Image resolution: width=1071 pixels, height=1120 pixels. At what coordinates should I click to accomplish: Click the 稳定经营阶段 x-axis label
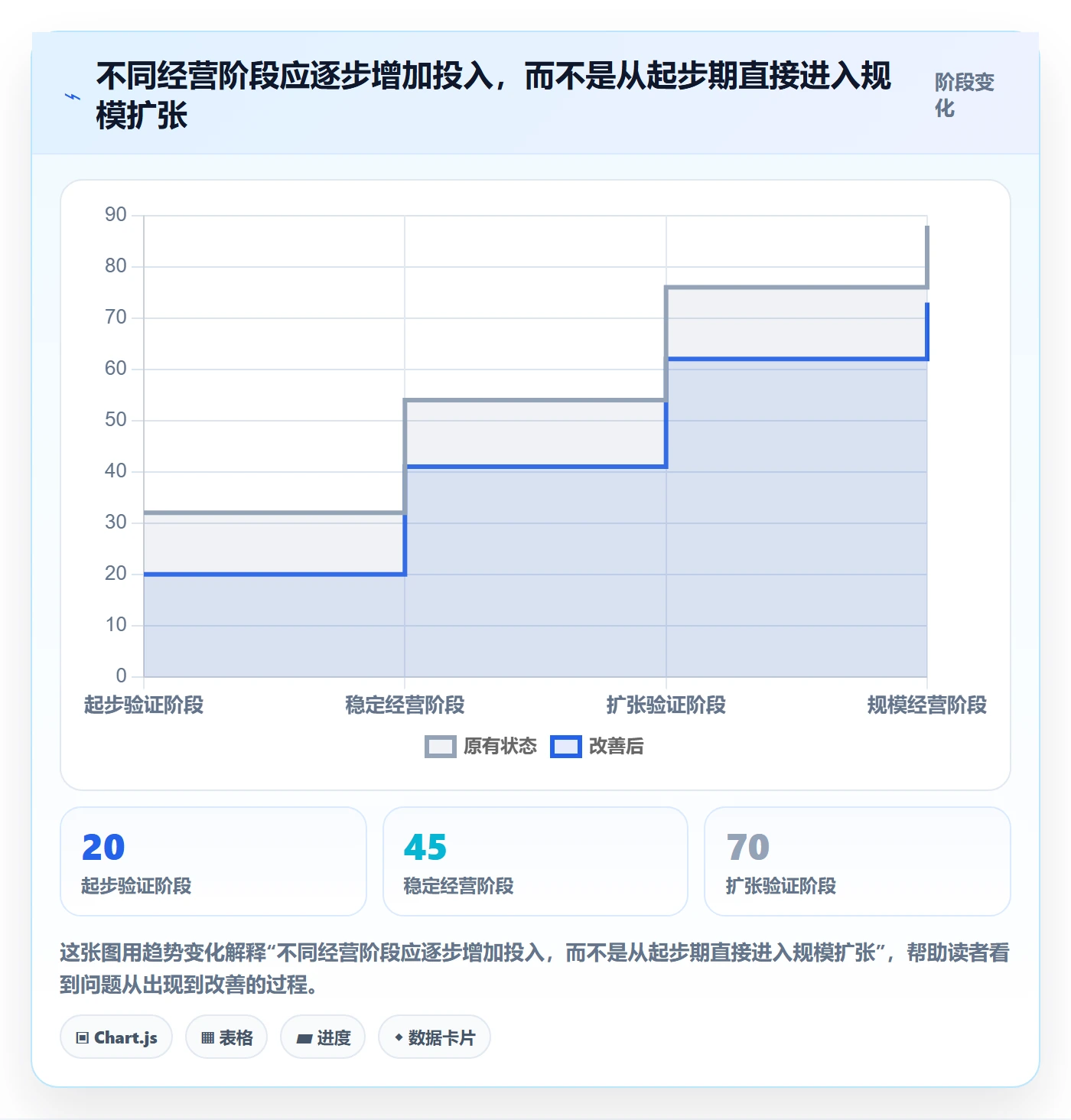click(405, 705)
